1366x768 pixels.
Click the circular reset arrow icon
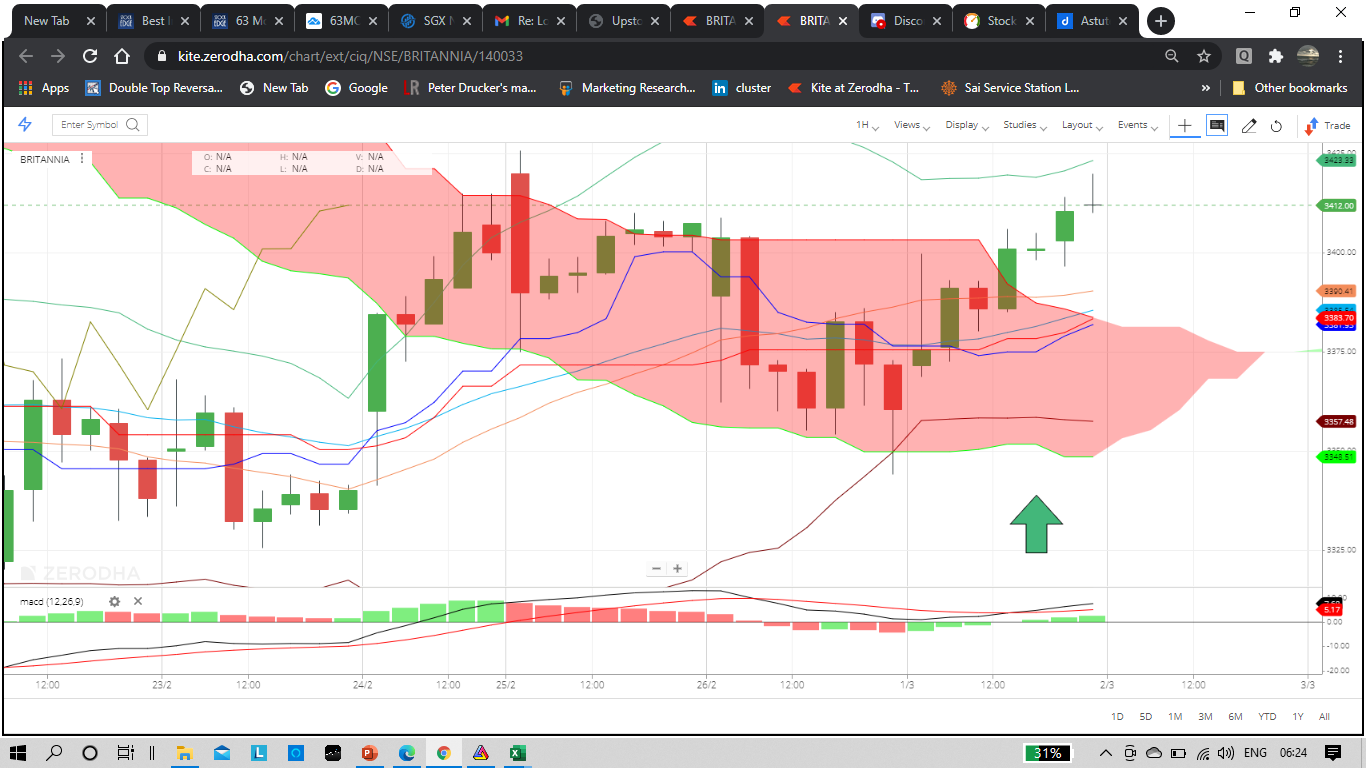(x=1277, y=126)
